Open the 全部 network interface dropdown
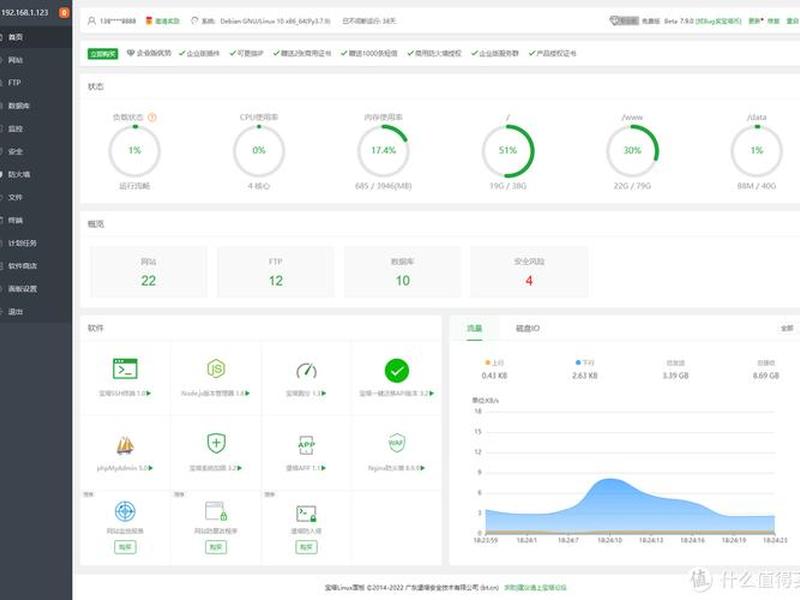 click(x=787, y=328)
